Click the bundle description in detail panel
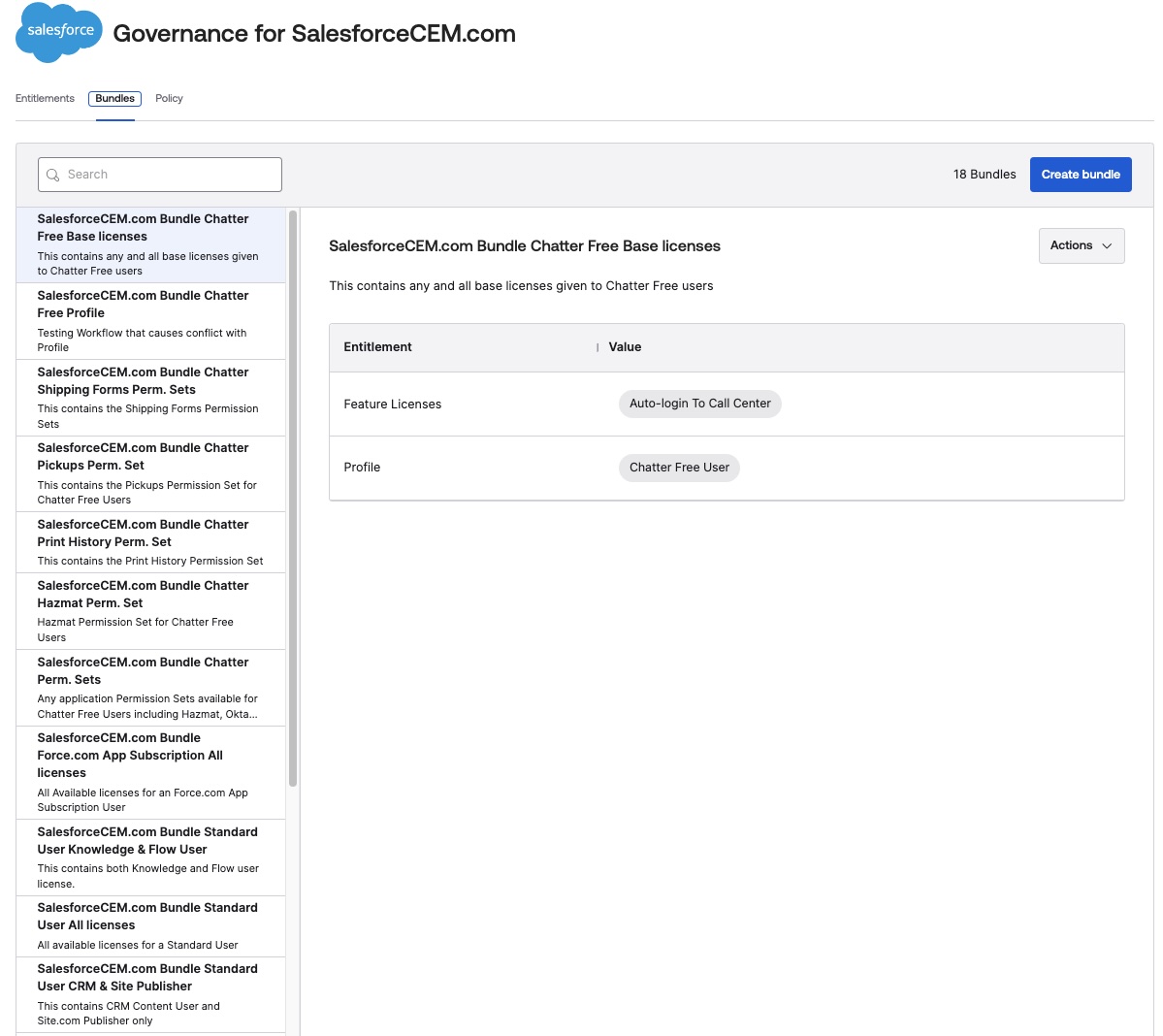Screen dimensions: 1163x1036 pyautogui.click(x=521, y=286)
